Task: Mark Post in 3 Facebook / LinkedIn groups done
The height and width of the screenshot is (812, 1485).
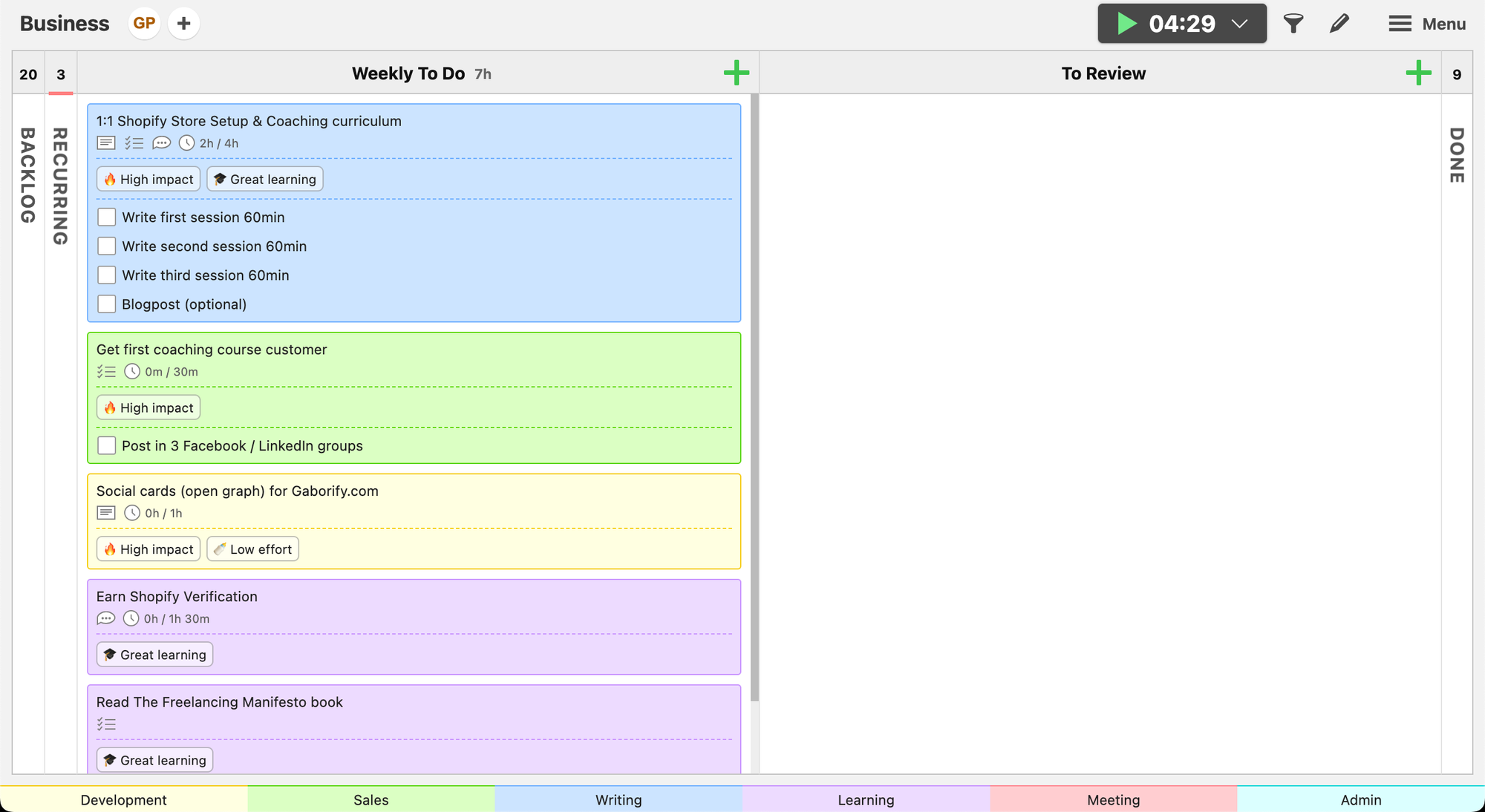Action: point(106,445)
